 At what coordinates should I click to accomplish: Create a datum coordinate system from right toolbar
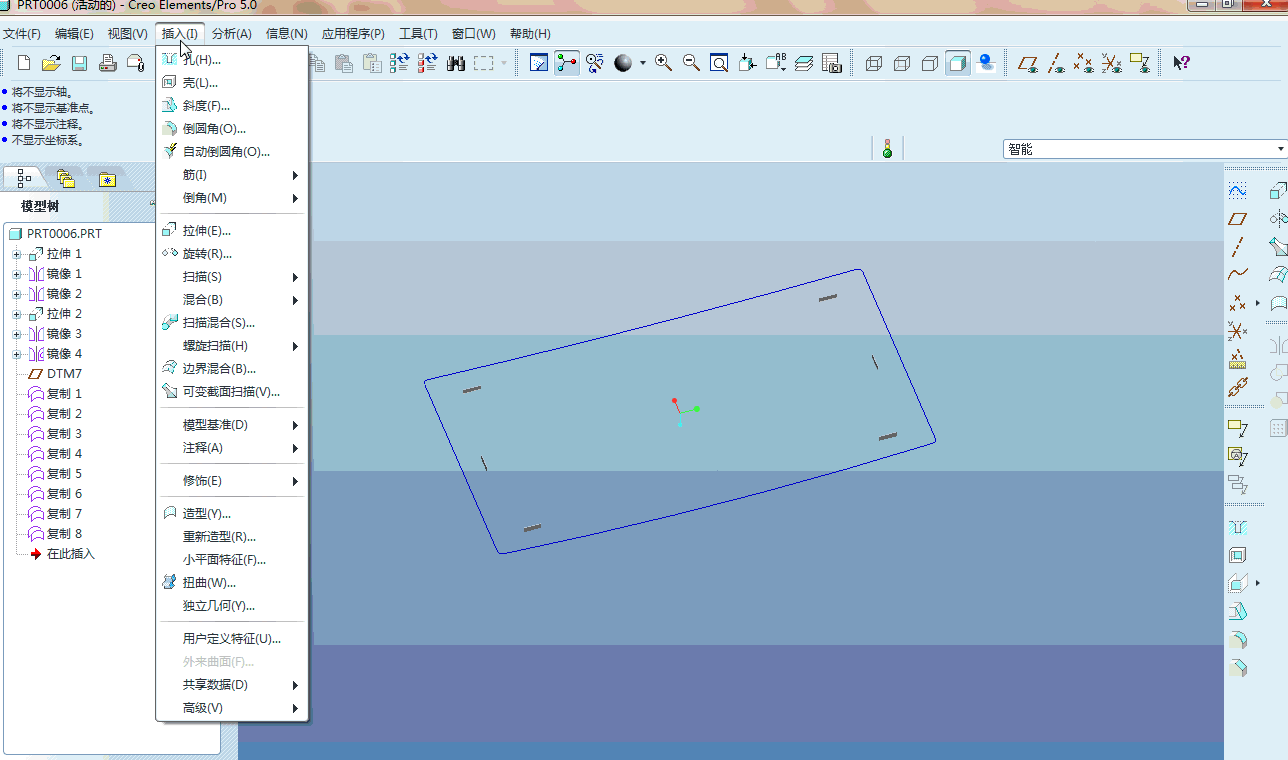[1238, 330]
